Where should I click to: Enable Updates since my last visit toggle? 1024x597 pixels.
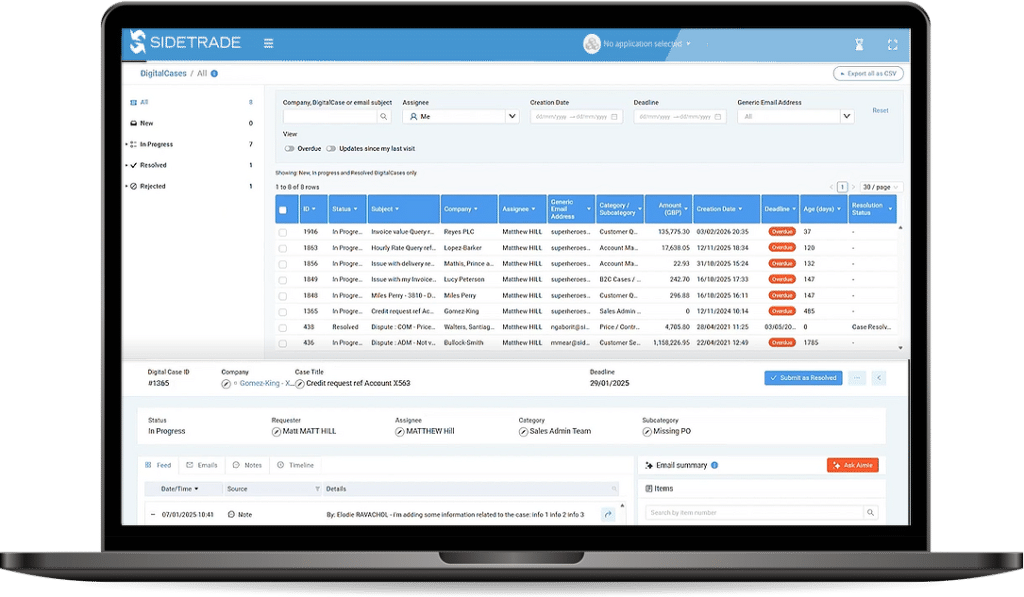tap(331, 148)
